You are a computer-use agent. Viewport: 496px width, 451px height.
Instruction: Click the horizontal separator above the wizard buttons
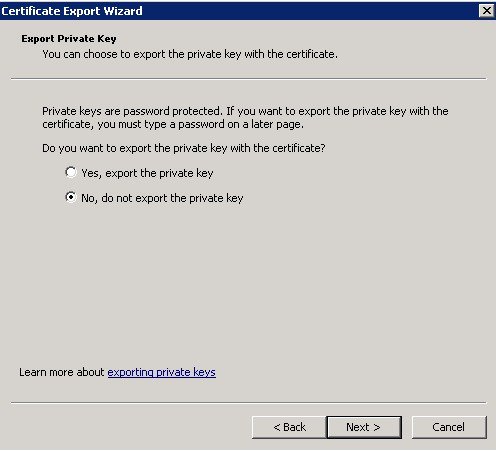point(248,403)
